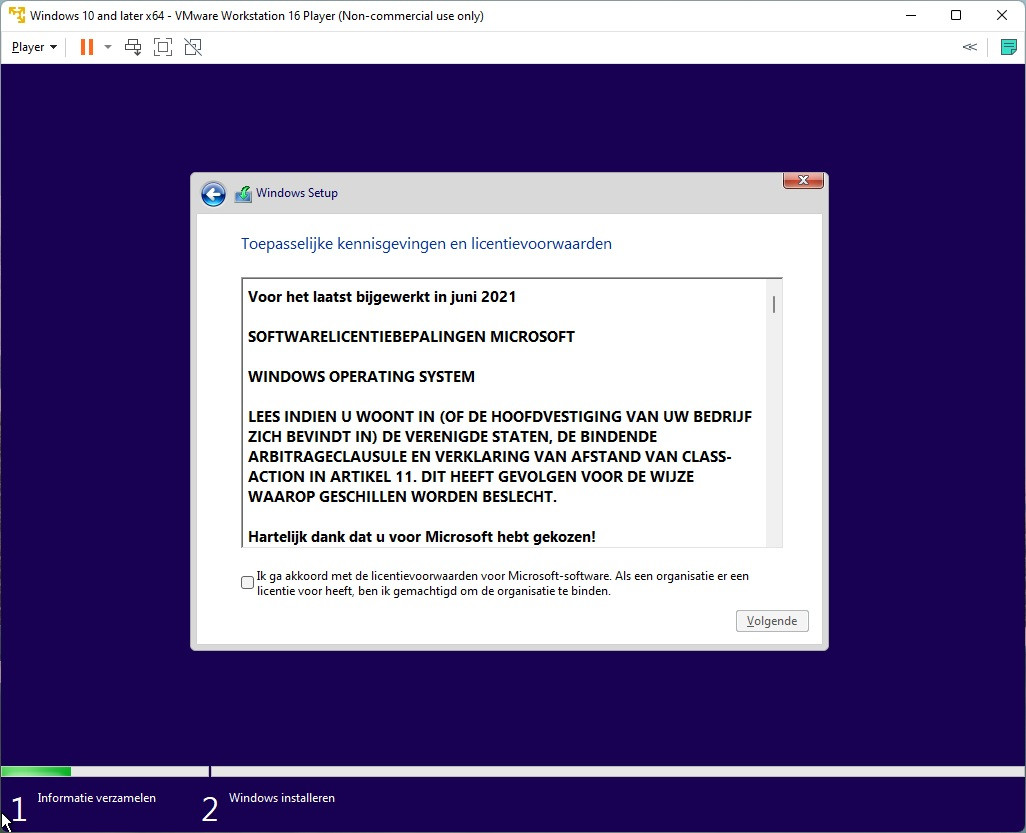The width and height of the screenshot is (1026, 833).
Task: Click the 'Voor het laatst bijgewerkt in juni 2021' line
Action: [382, 297]
